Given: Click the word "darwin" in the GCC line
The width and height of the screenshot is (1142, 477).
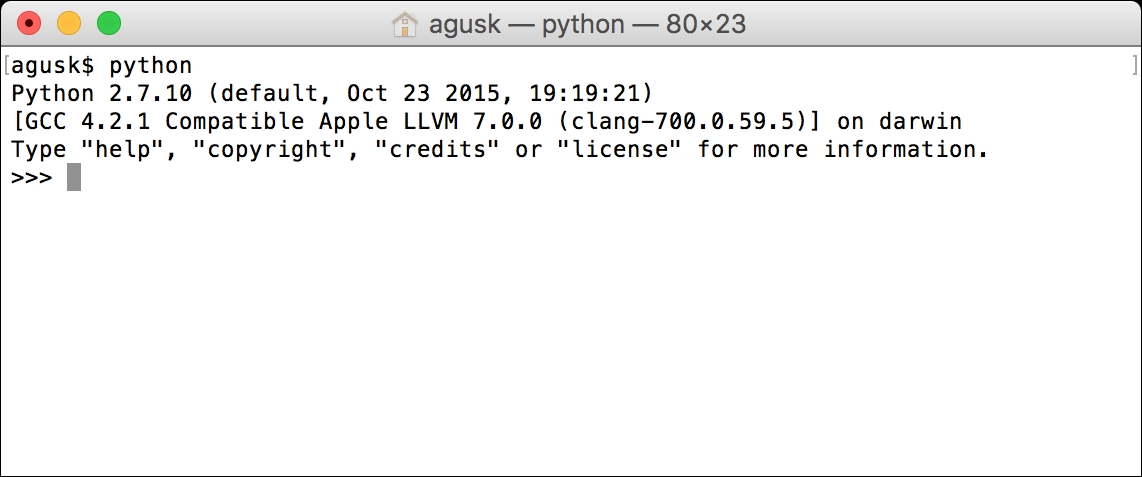Looking at the screenshot, I should 920,121.
